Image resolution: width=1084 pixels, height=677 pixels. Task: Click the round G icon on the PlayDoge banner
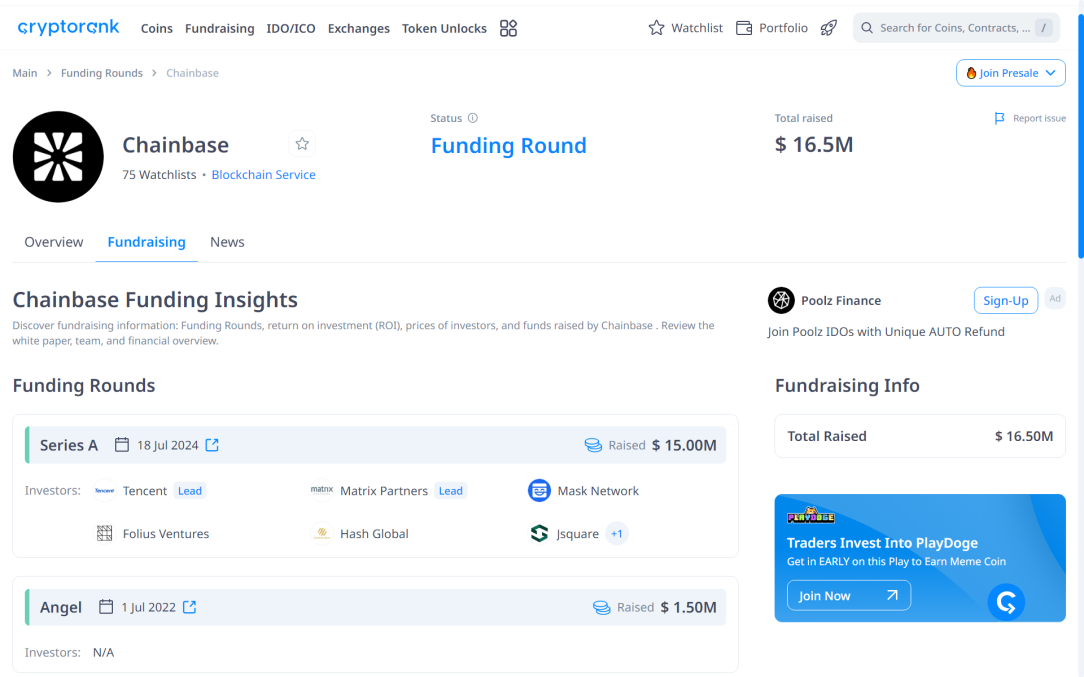[1006, 602]
